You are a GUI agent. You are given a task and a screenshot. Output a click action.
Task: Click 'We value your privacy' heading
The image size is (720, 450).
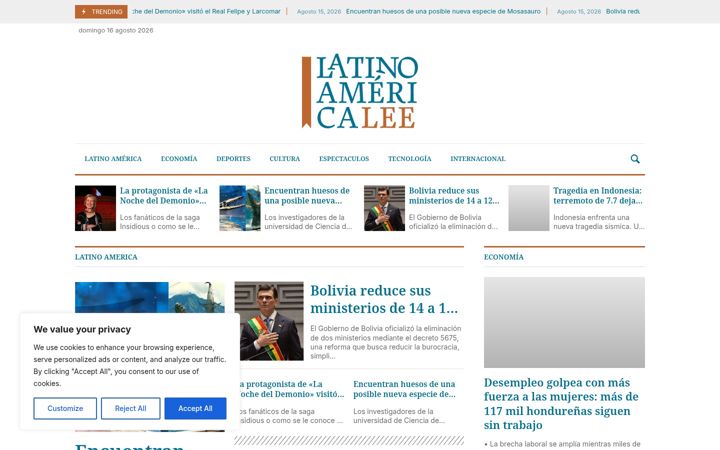pos(82,329)
